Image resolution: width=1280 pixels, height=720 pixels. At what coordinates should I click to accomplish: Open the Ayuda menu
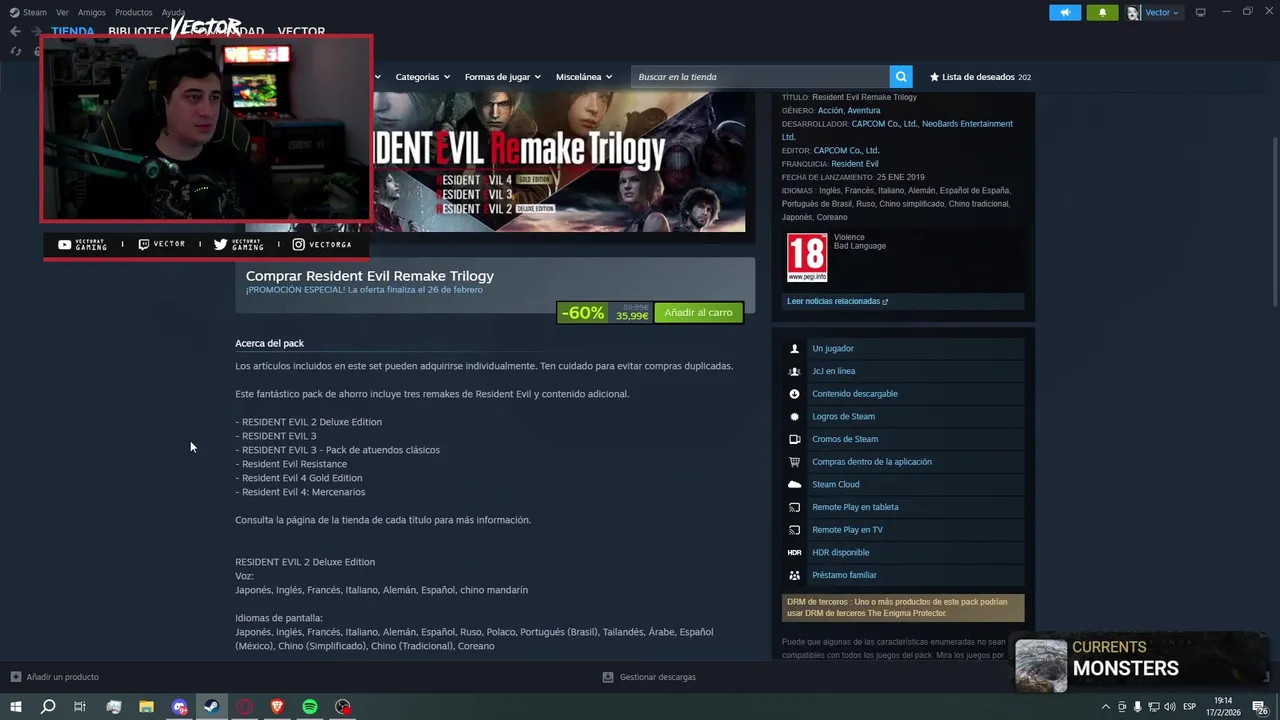click(173, 12)
